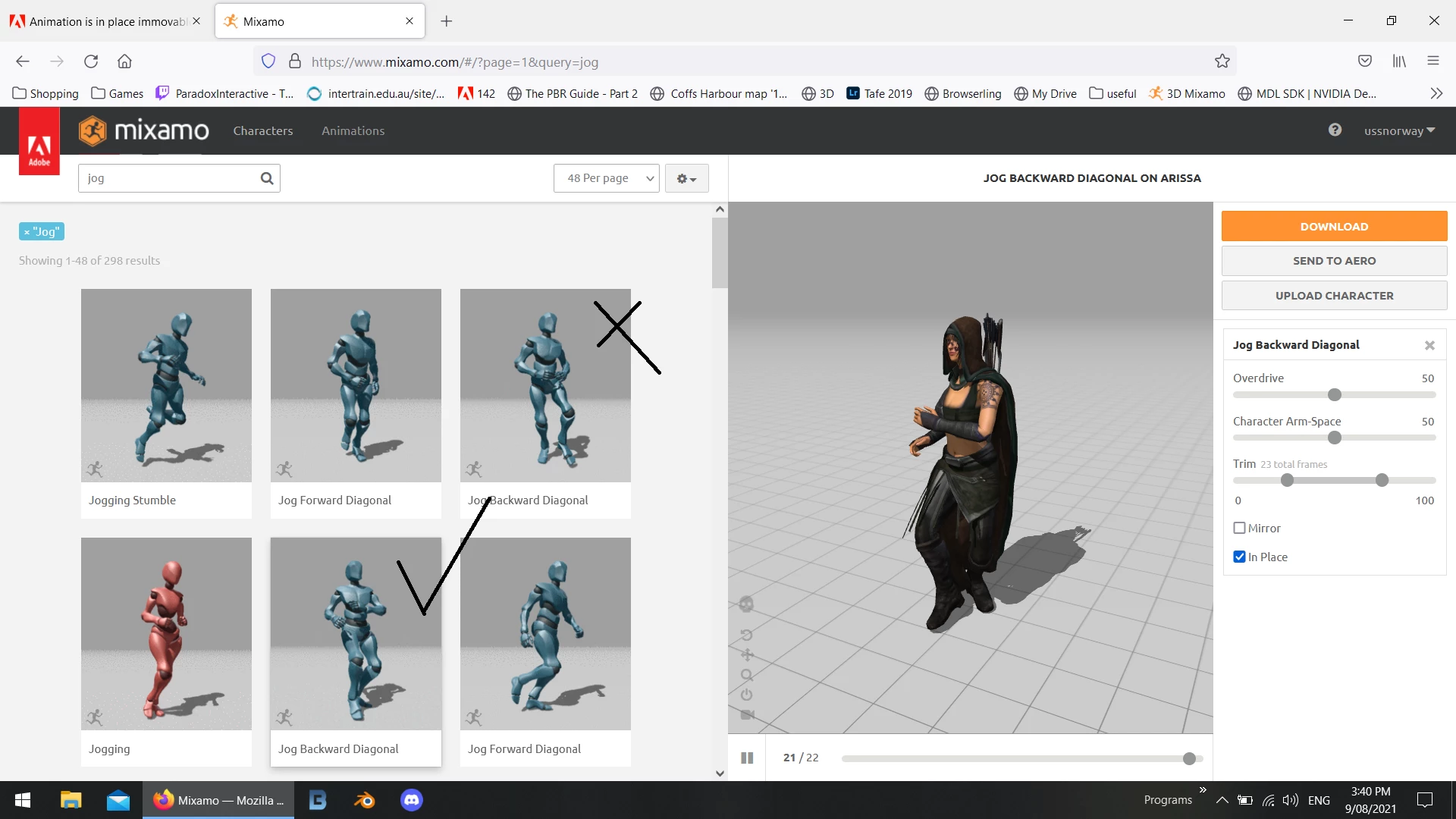Open the help question mark icon
Image resolution: width=1456 pixels, height=819 pixels.
tap(1335, 130)
